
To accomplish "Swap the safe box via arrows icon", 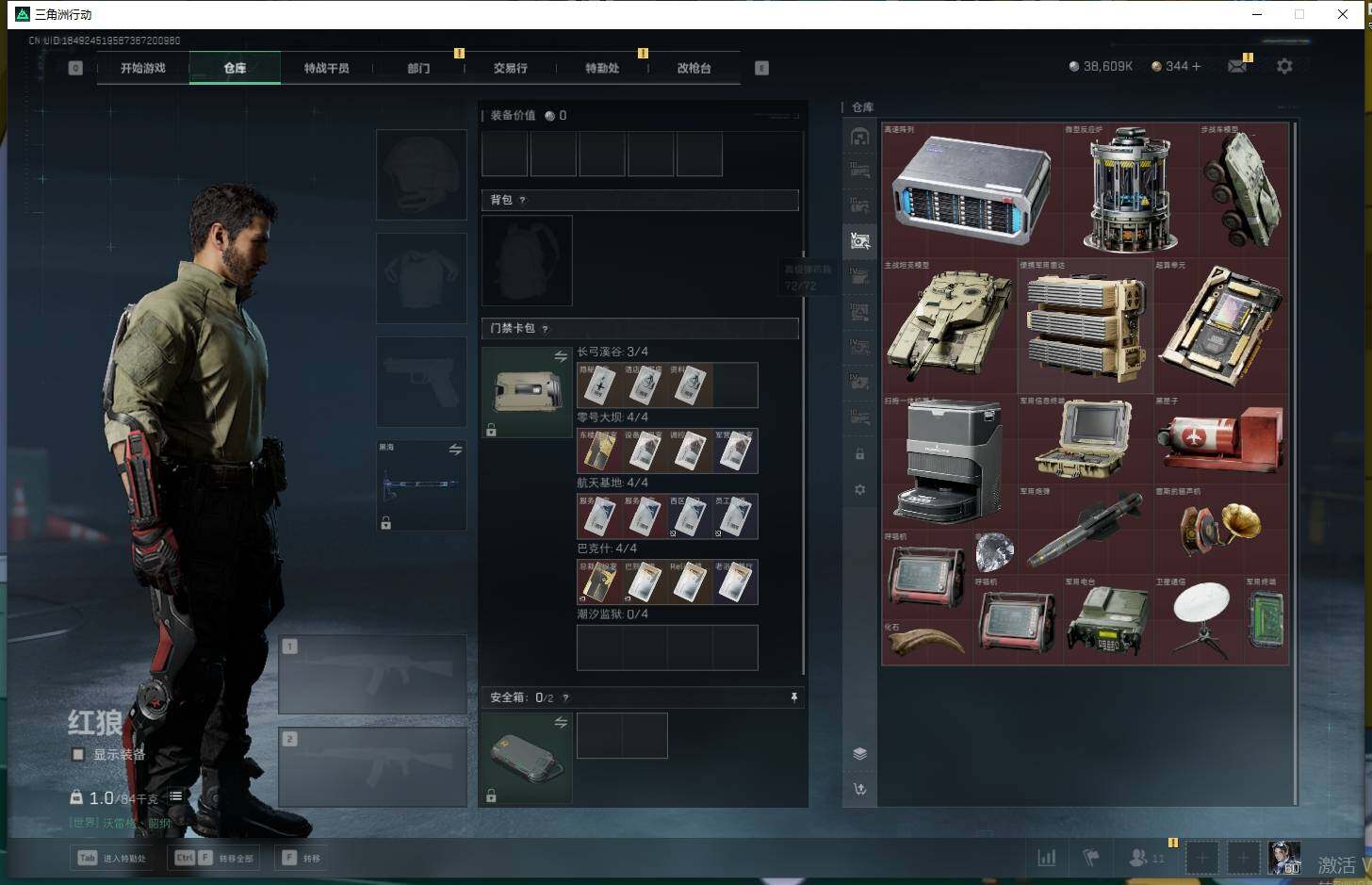I will [561, 722].
